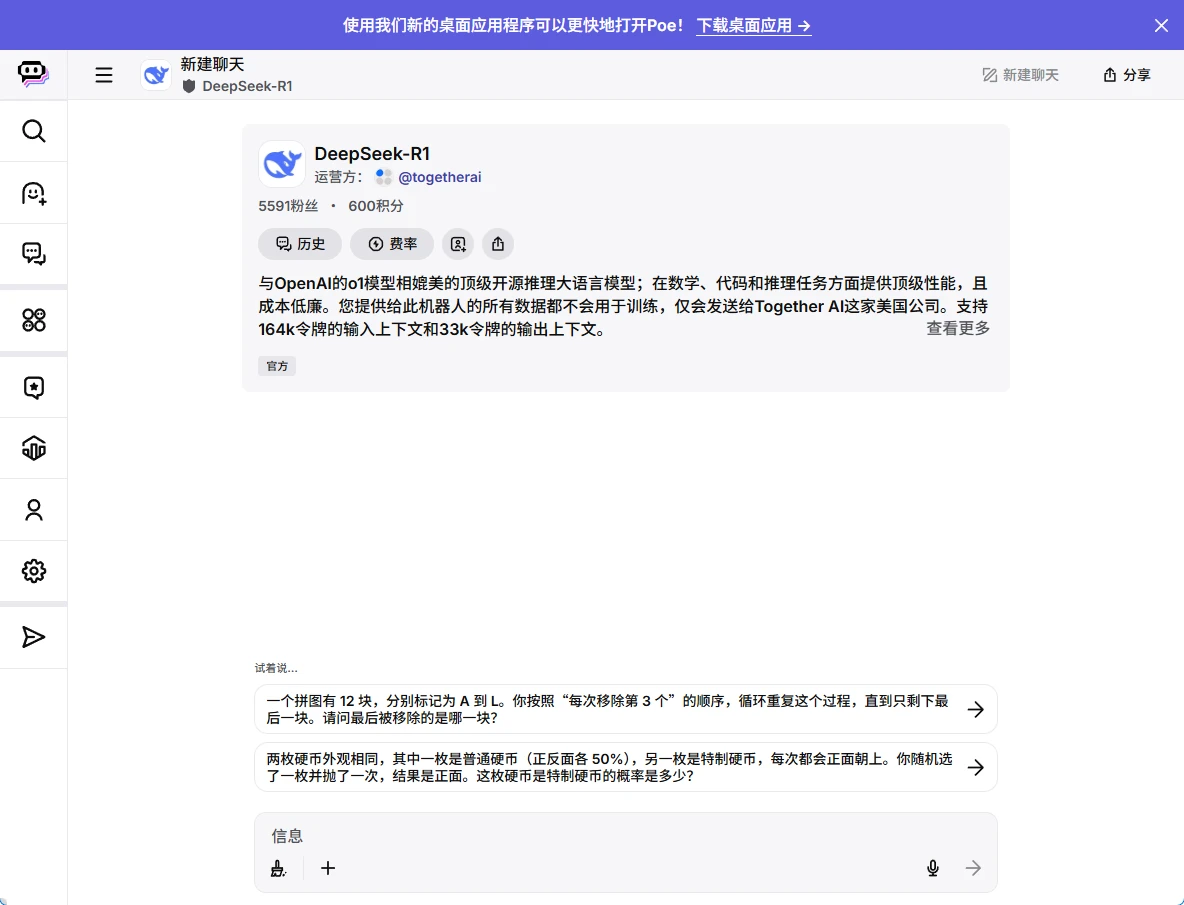Toggle the hamburger sidebar menu
This screenshot has height=905, width=1184.
coord(104,75)
